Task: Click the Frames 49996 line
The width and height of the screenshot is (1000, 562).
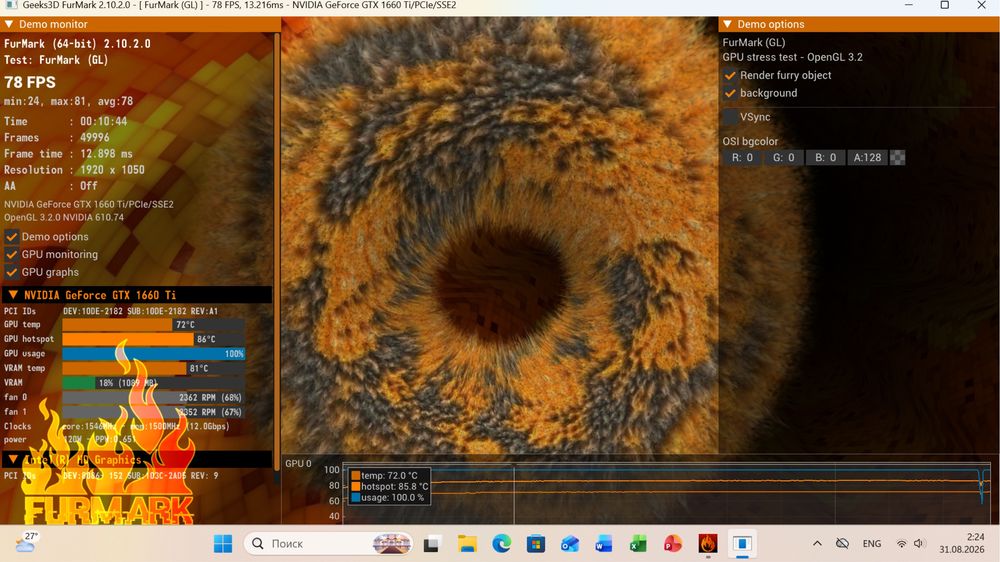Action: (57, 137)
